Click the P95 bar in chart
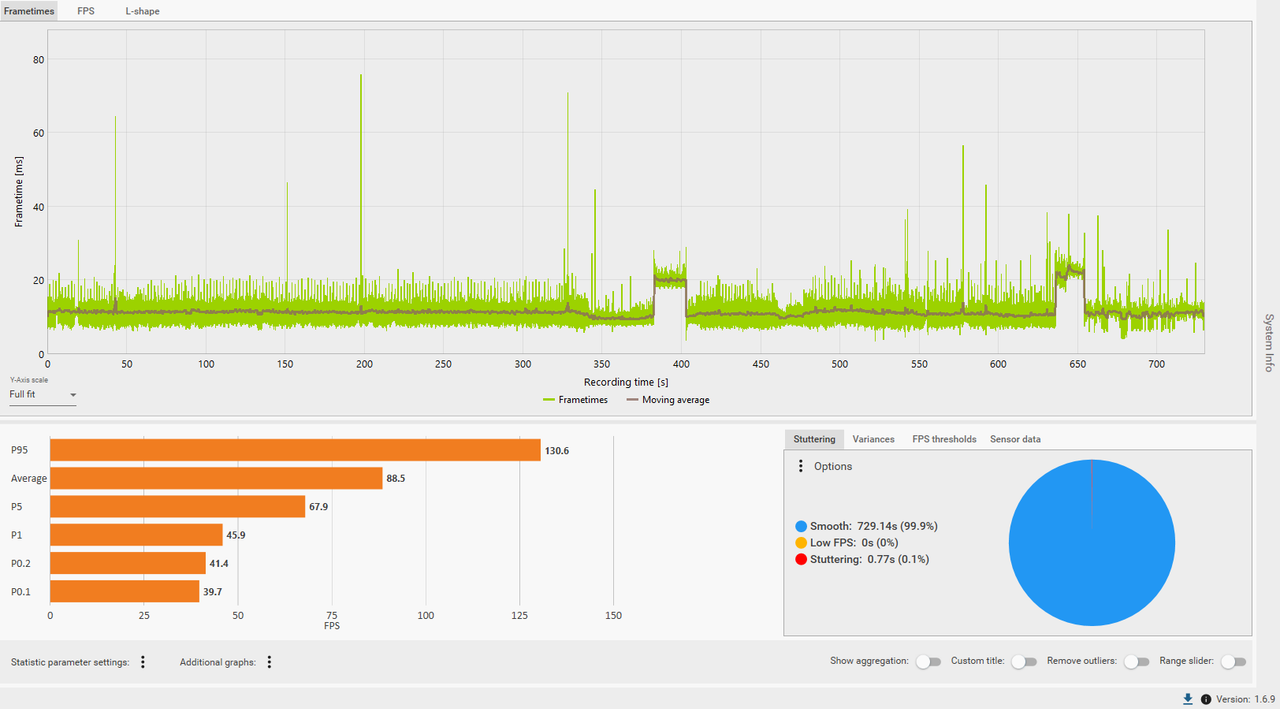Image resolution: width=1280 pixels, height=709 pixels. [x=295, y=450]
